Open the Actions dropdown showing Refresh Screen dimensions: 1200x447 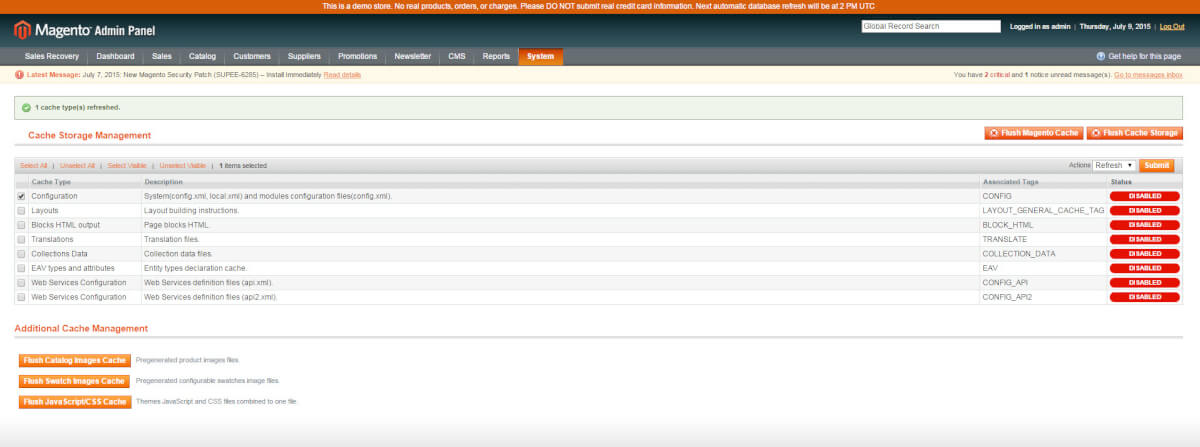(x=1114, y=165)
